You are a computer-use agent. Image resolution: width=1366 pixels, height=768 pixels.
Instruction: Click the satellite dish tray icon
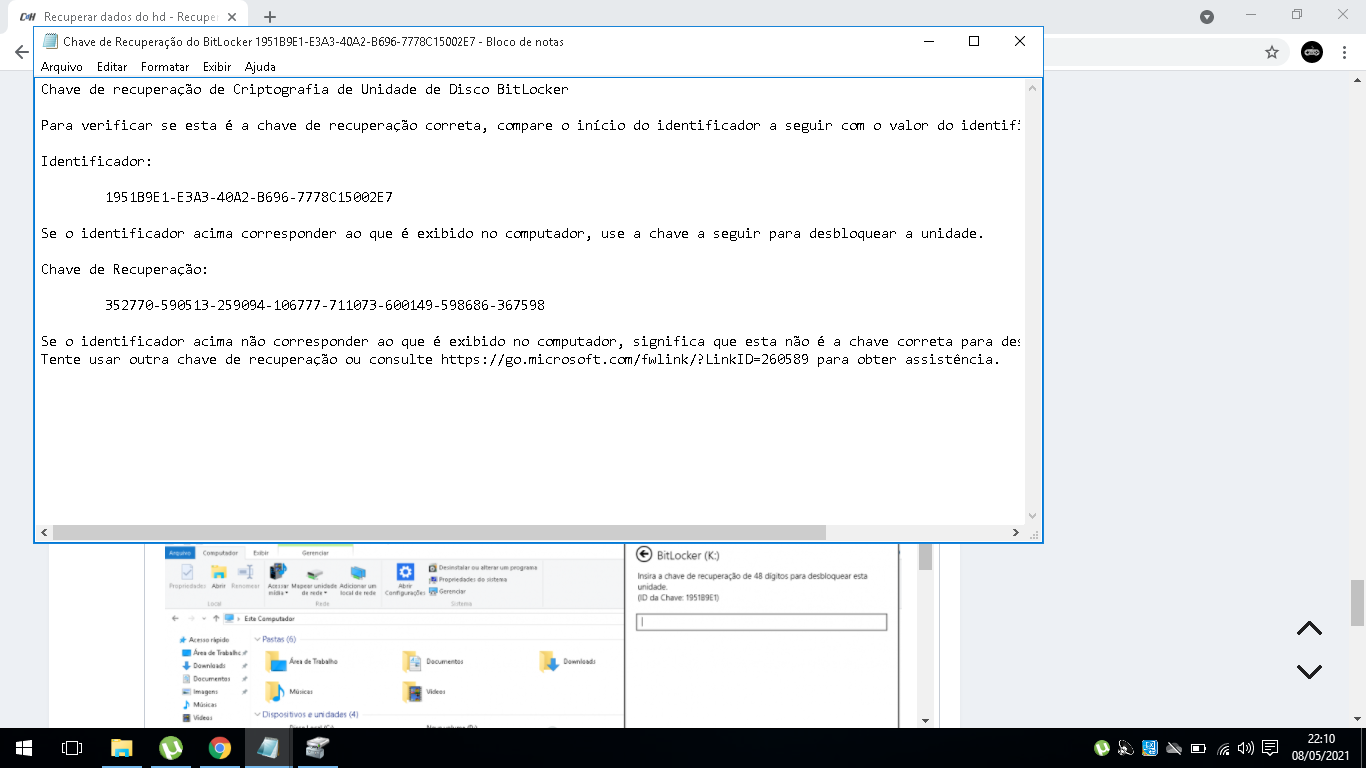[x=1126, y=747]
